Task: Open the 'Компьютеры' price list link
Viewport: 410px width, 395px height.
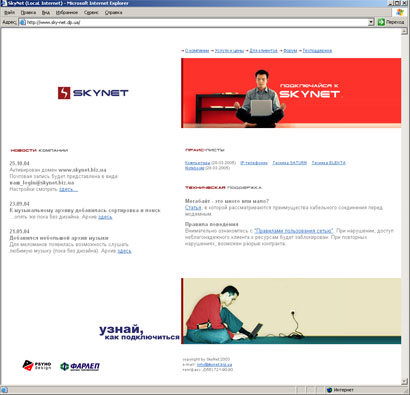Action: pyautogui.click(x=197, y=163)
